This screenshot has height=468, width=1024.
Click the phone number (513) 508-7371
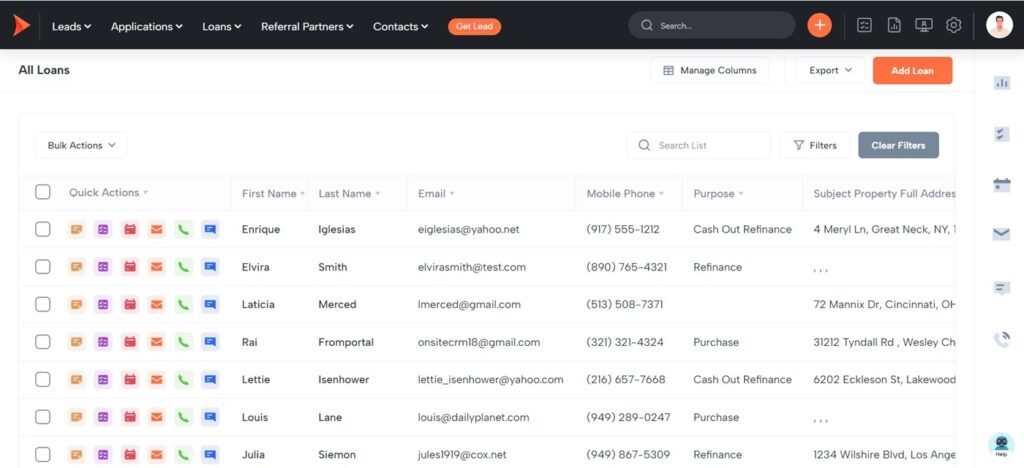[625, 304]
